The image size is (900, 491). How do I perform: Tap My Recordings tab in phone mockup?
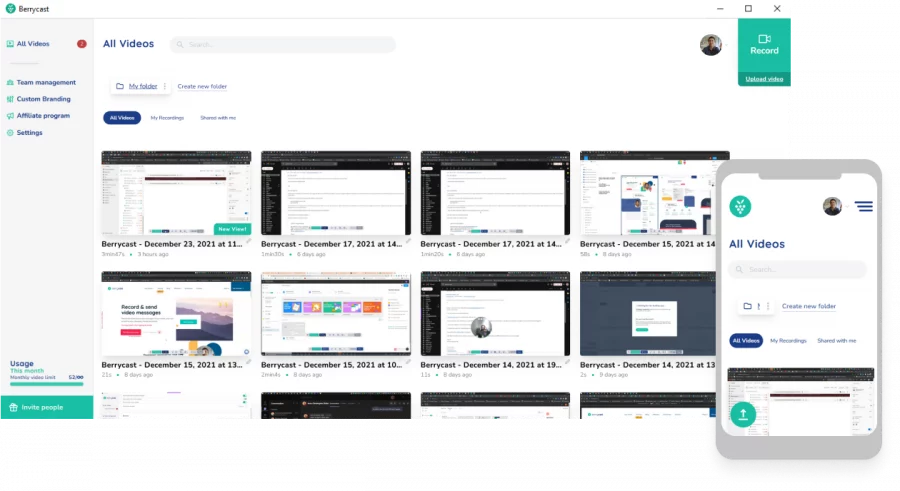coord(788,341)
